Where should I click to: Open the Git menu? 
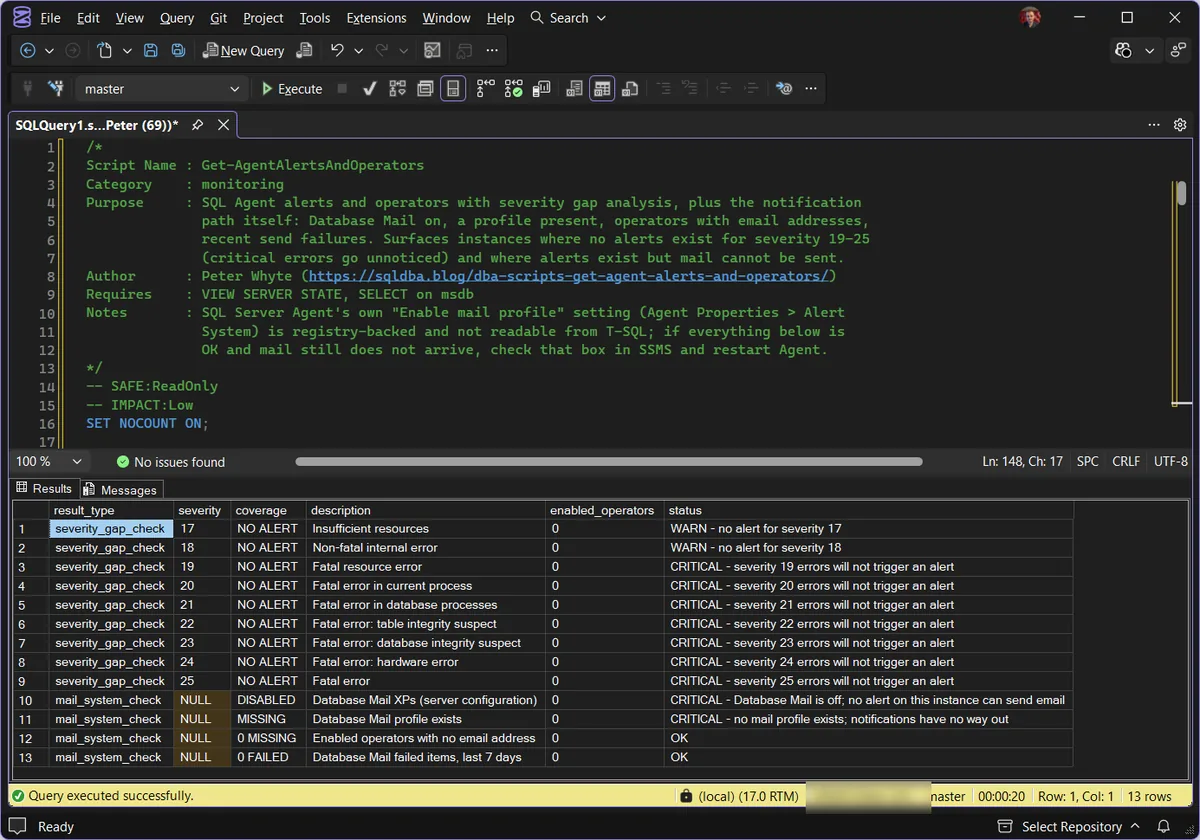coord(218,18)
